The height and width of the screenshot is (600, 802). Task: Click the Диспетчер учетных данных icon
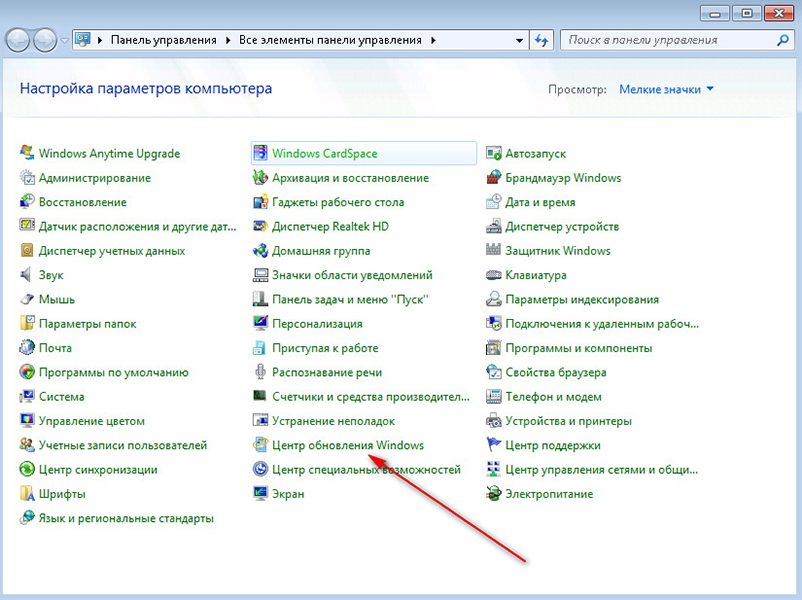27,250
